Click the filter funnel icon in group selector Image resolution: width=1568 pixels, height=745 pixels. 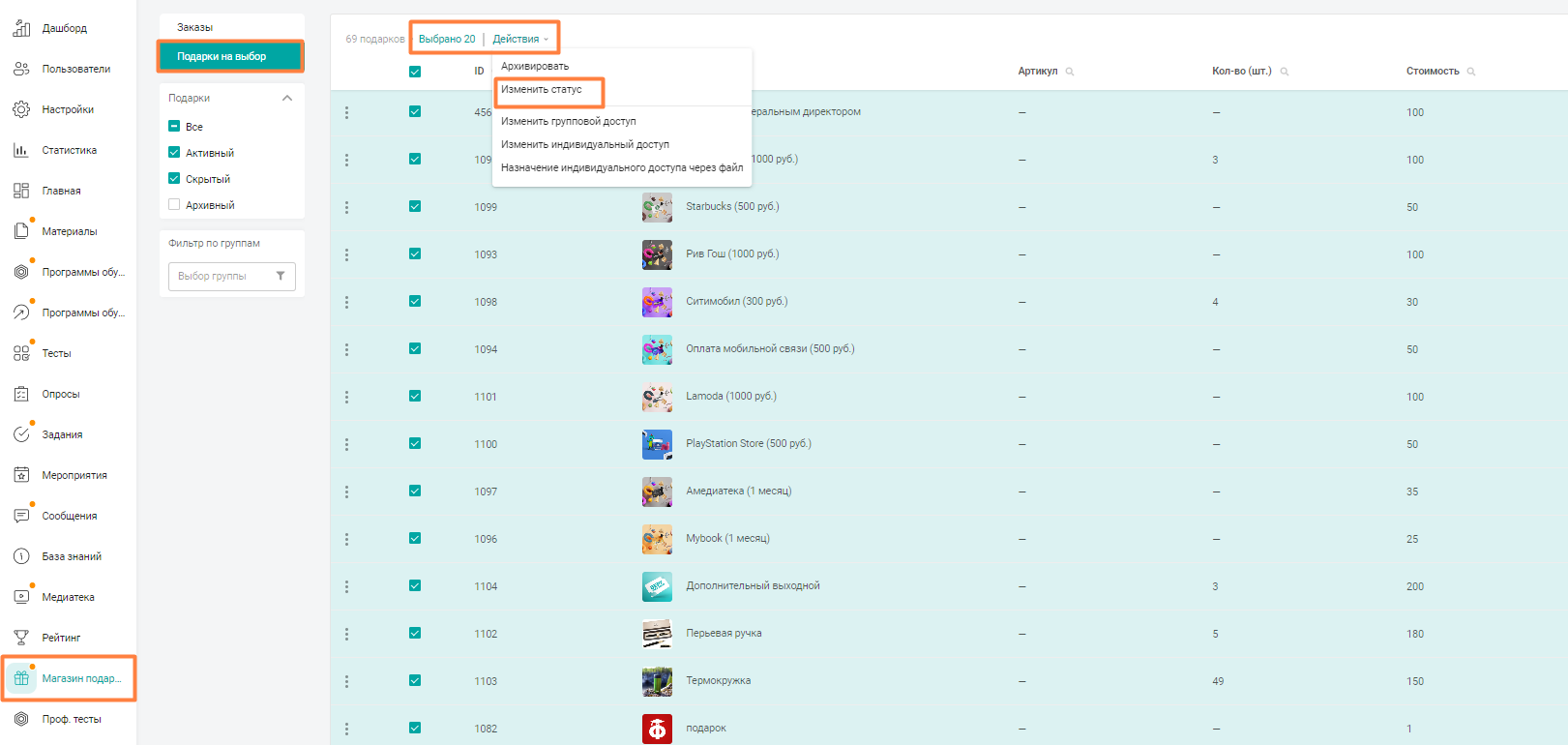tap(281, 277)
